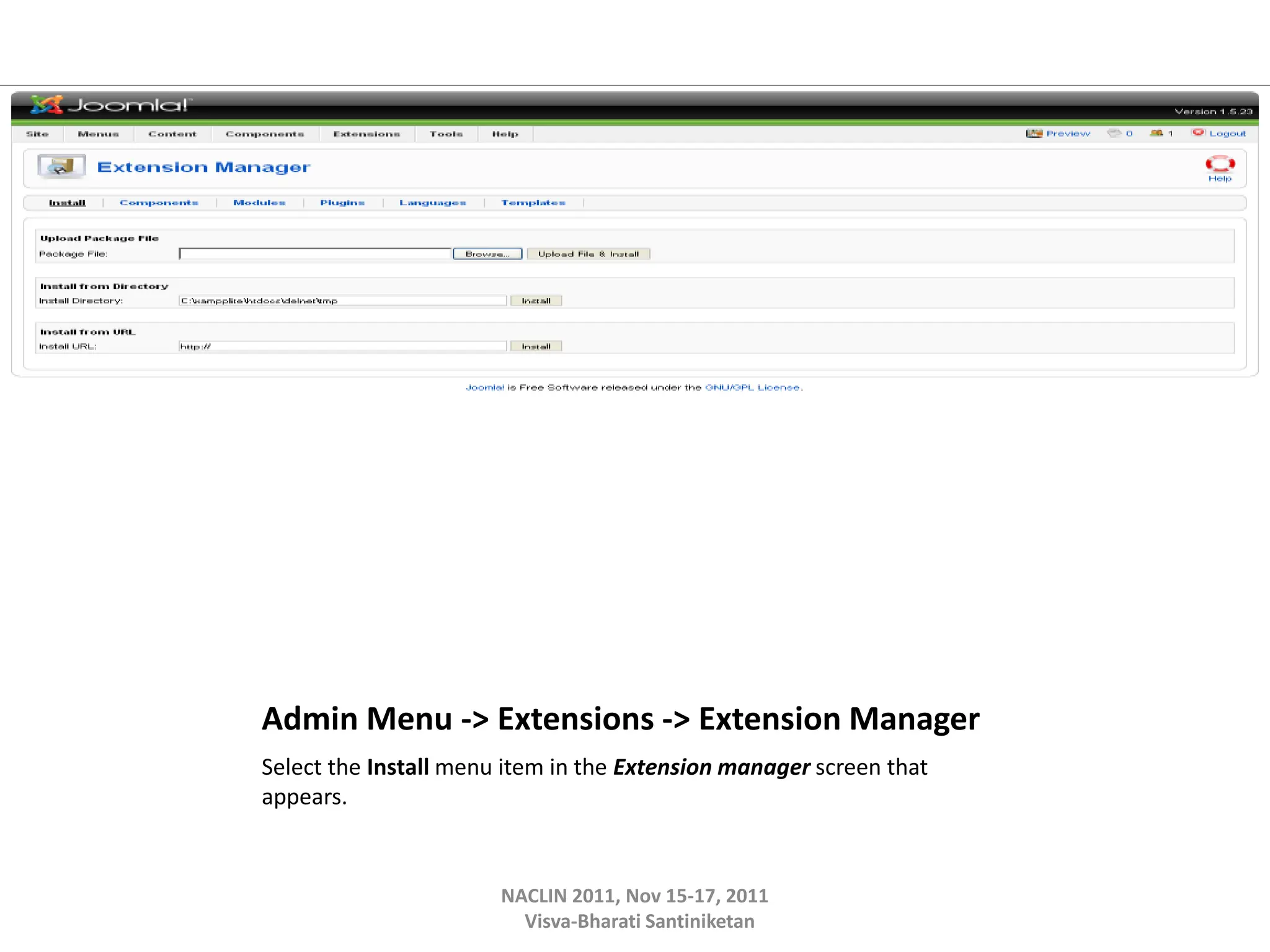Image resolution: width=1270 pixels, height=952 pixels.
Task: Open the Content menu
Action: tap(172, 134)
